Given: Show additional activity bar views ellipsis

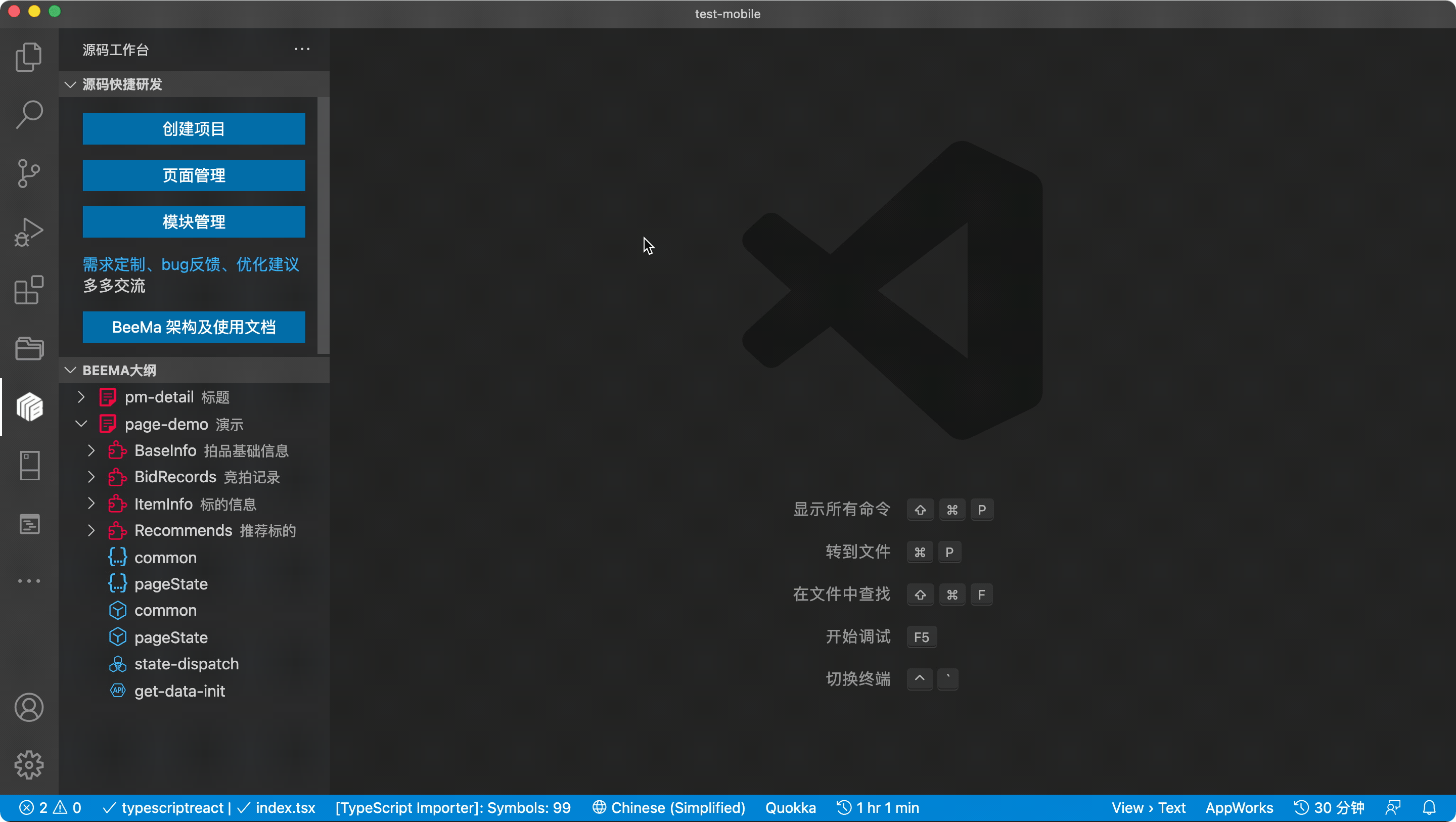Looking at the screenshot, I should [x=29, y=580].
